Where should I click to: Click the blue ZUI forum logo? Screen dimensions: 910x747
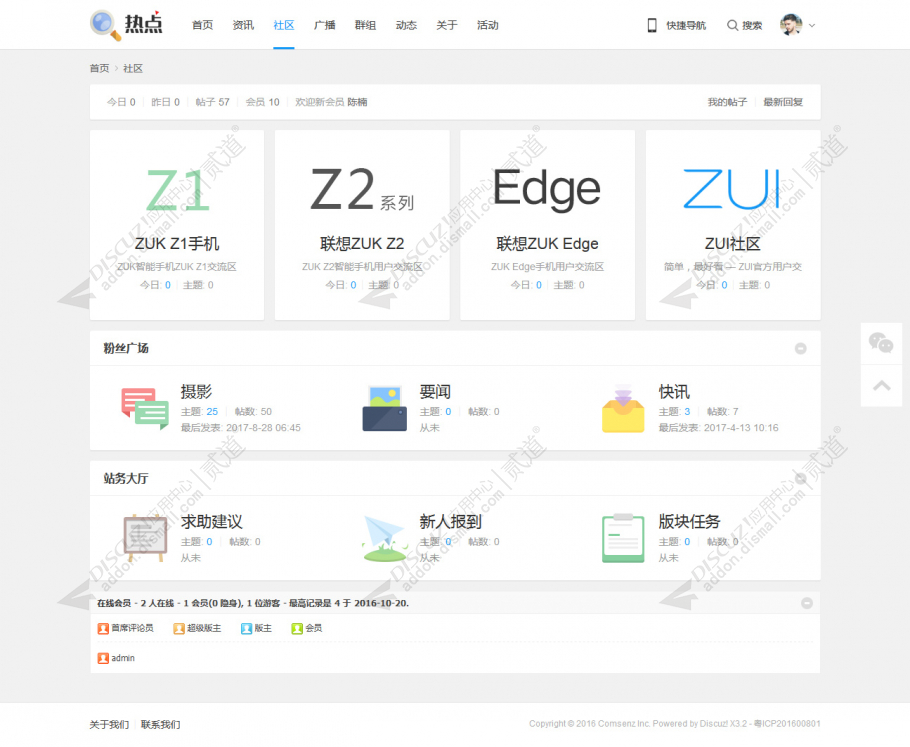click(732, 189)
